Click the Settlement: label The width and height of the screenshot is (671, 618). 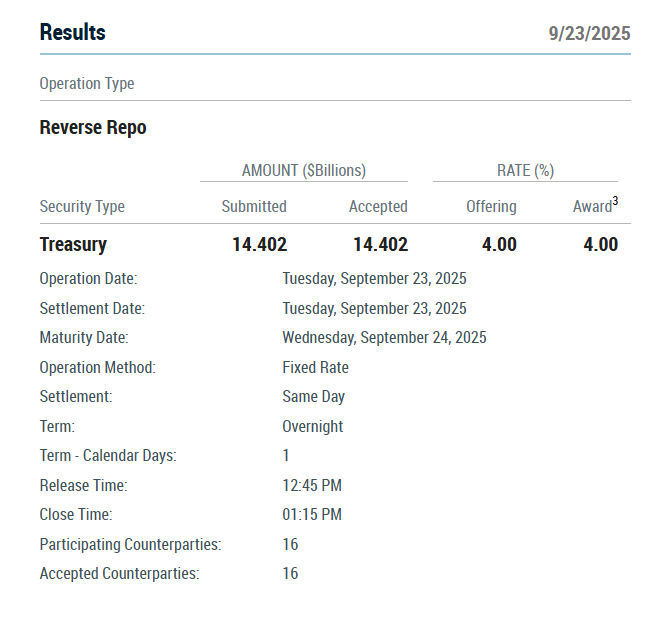[76, 397]
